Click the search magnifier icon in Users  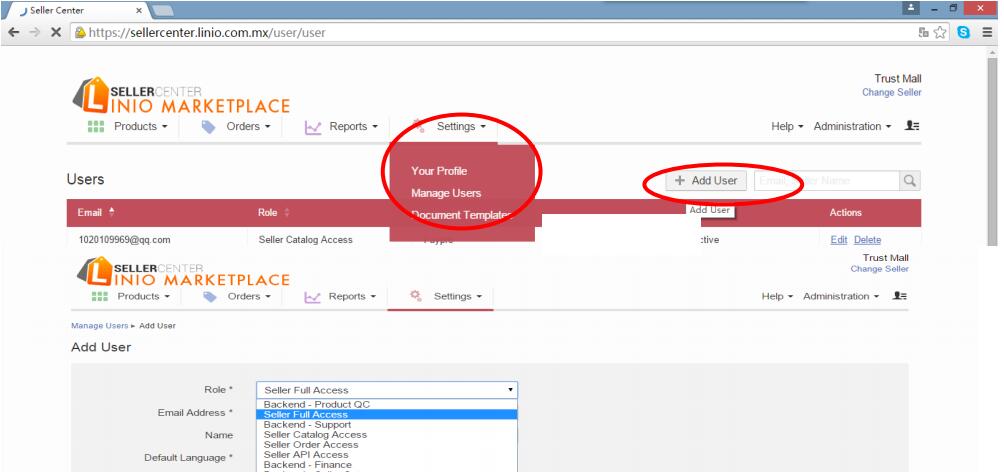pyautogui.click(x=909, y=181)
